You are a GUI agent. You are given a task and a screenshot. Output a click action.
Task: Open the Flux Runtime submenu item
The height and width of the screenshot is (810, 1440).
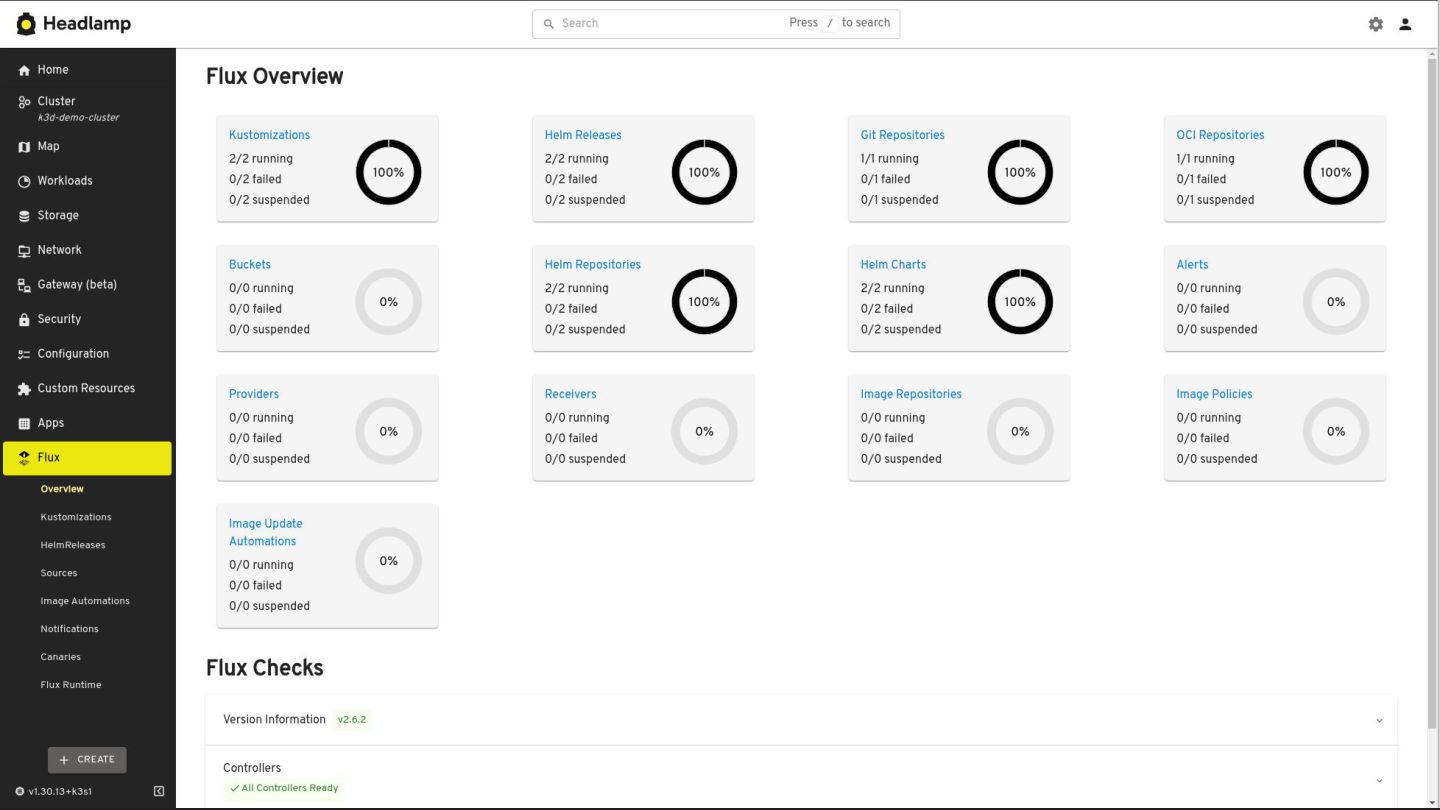71,685
